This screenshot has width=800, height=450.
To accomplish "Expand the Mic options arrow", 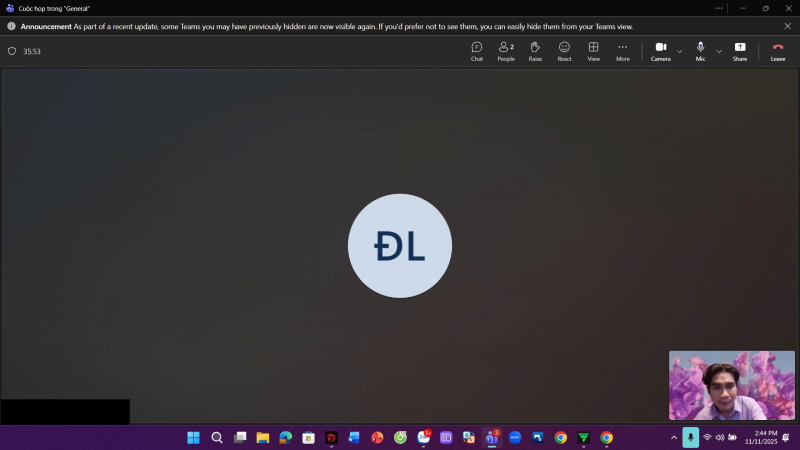I will click(x=718, y=51).
